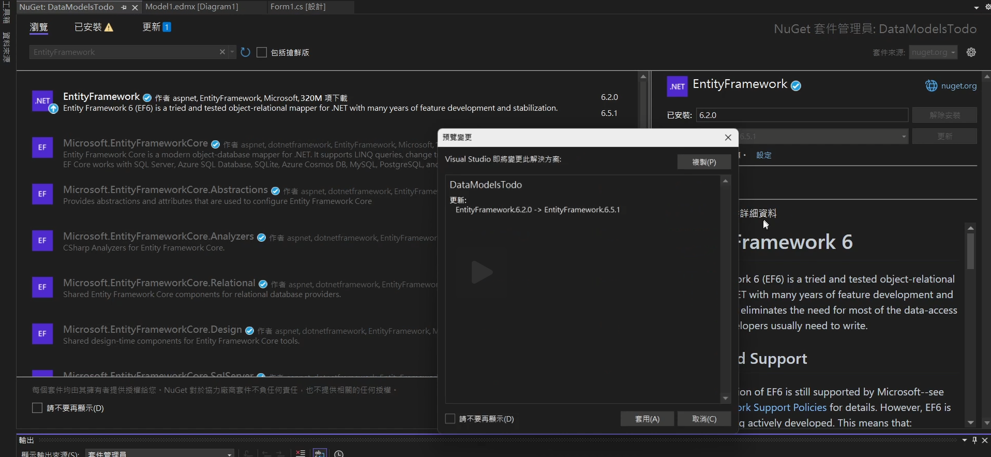Click the update count badge on 更新 tab
Viewport: 991px width, 457px height.
(x=167, y=27)
